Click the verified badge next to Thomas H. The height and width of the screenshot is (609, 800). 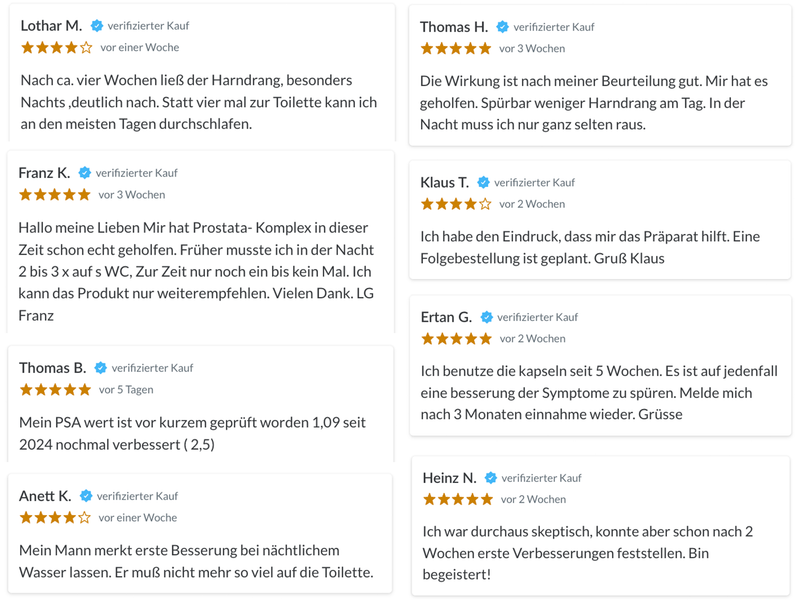coord(503,27)
